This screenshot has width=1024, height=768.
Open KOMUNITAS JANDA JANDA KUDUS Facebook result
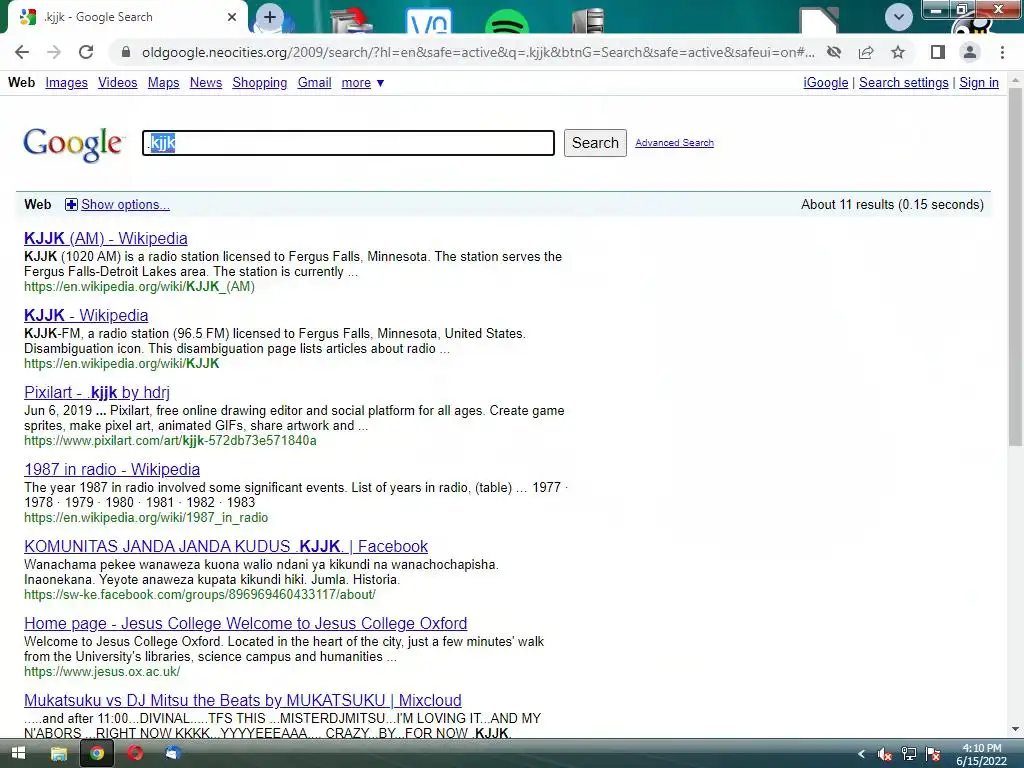tap(226, 547)
